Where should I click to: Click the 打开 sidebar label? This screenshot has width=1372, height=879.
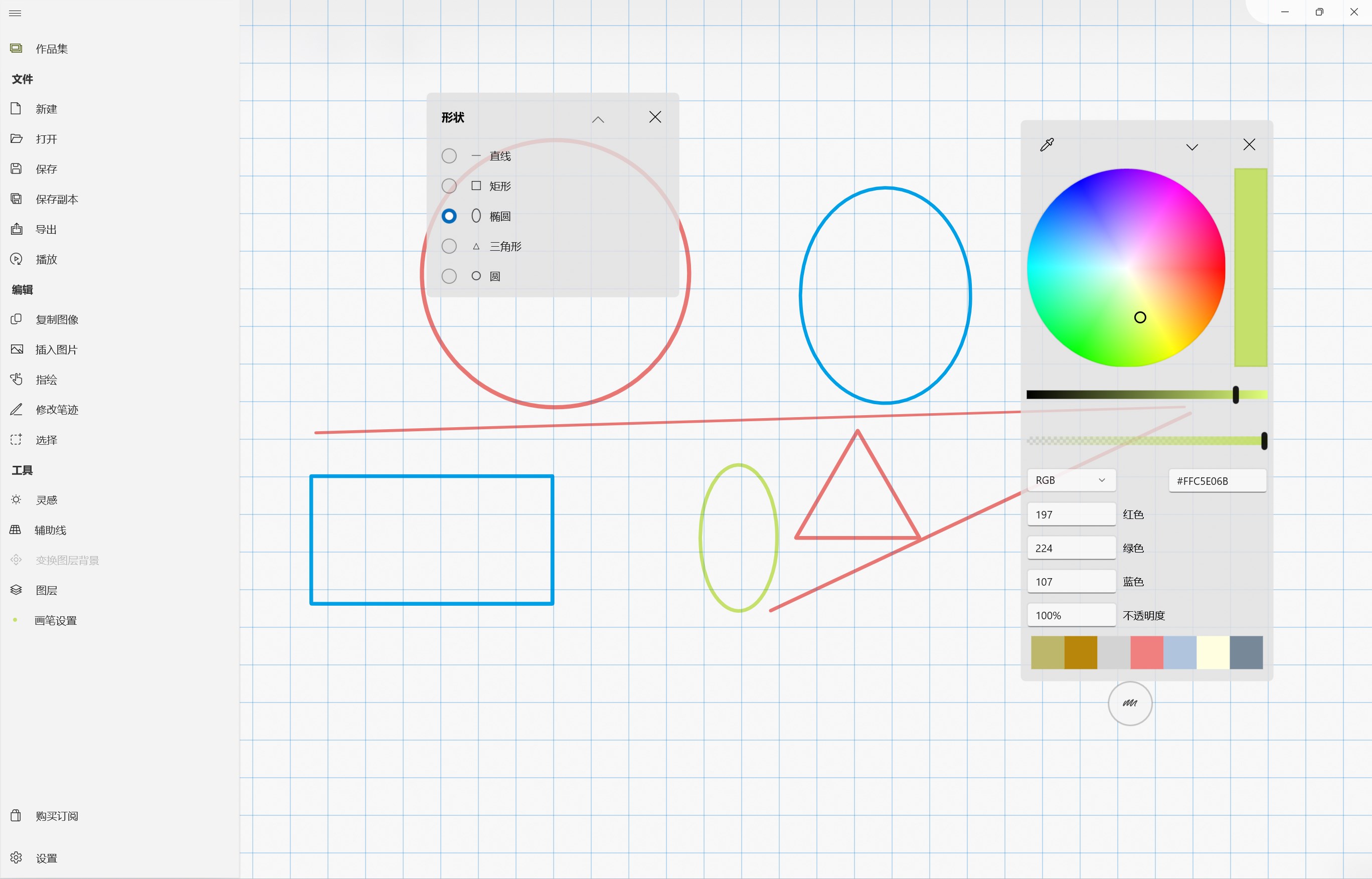coord(46,139)
